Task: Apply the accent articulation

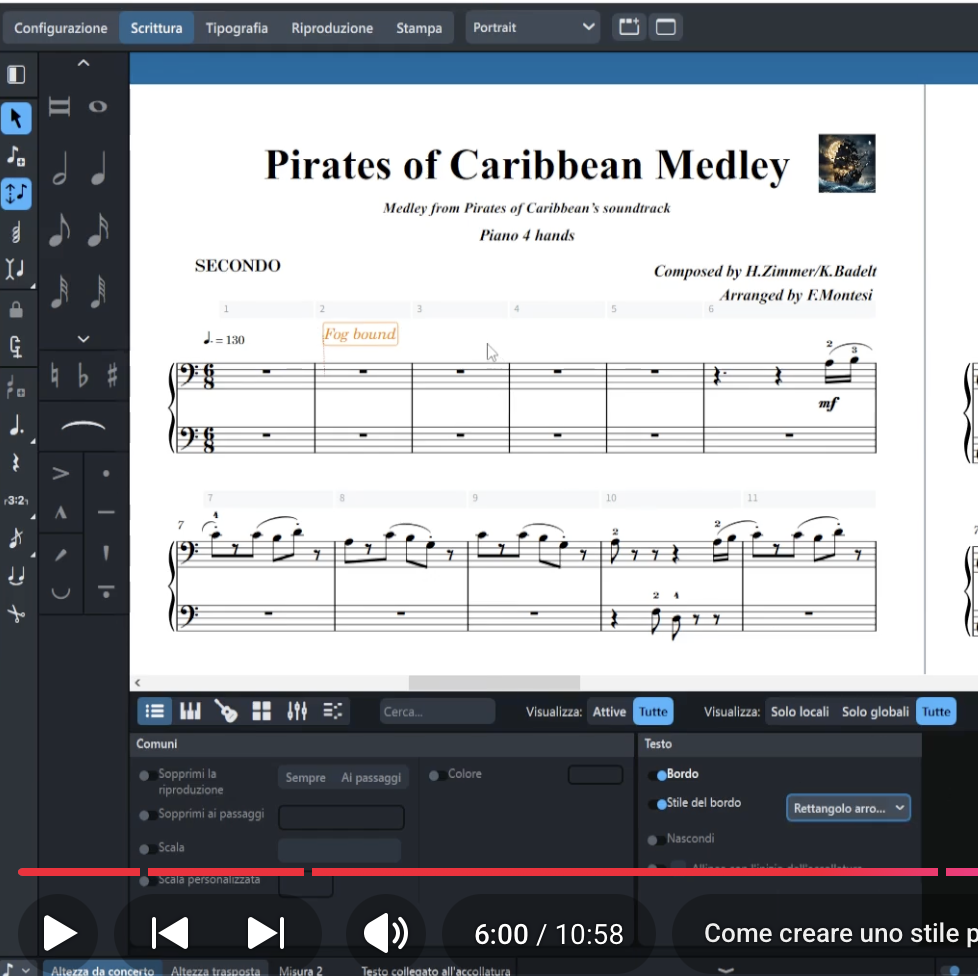Action: click(61, 473)
